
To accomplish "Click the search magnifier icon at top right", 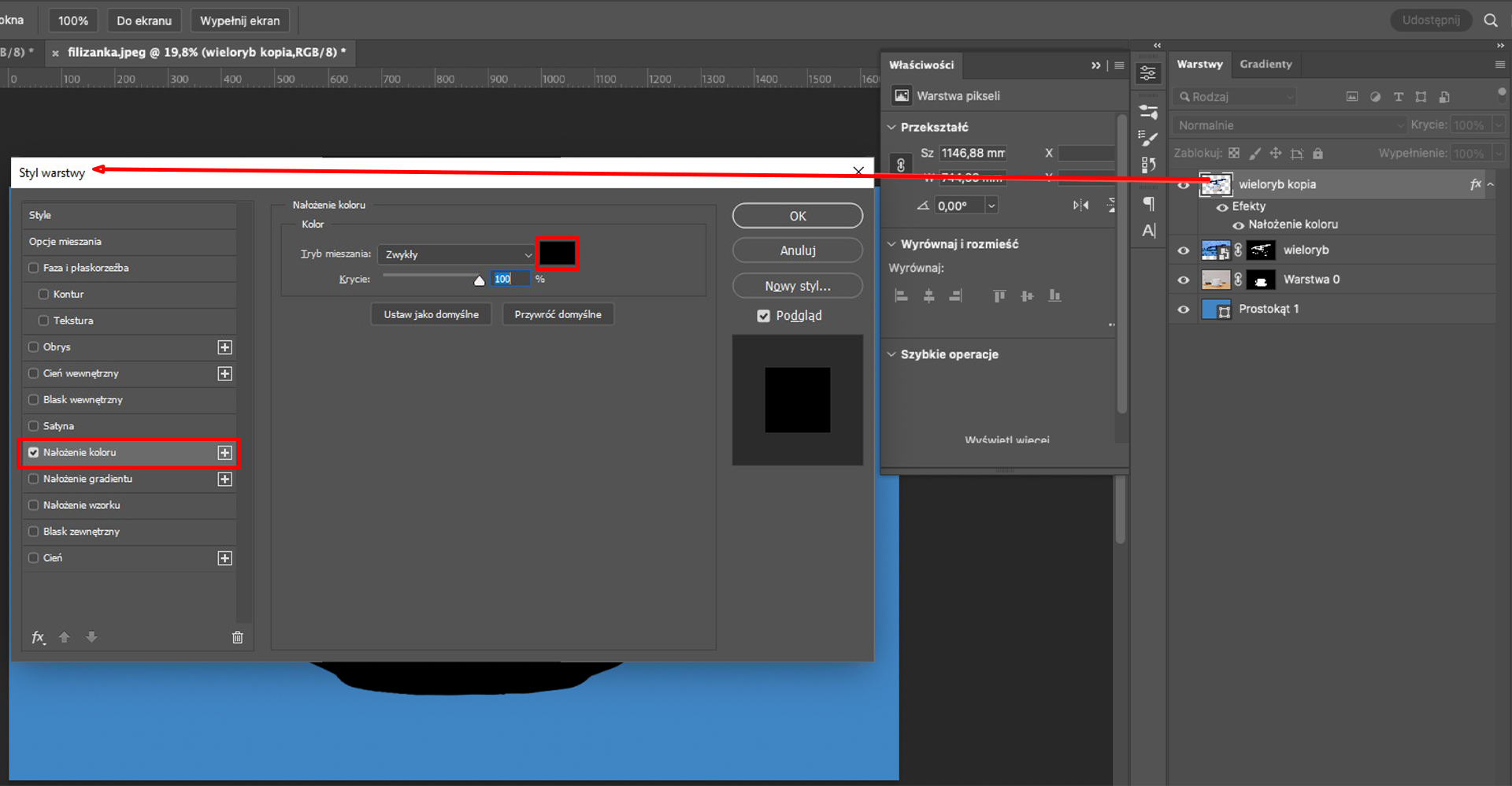I will (1491, 20).
